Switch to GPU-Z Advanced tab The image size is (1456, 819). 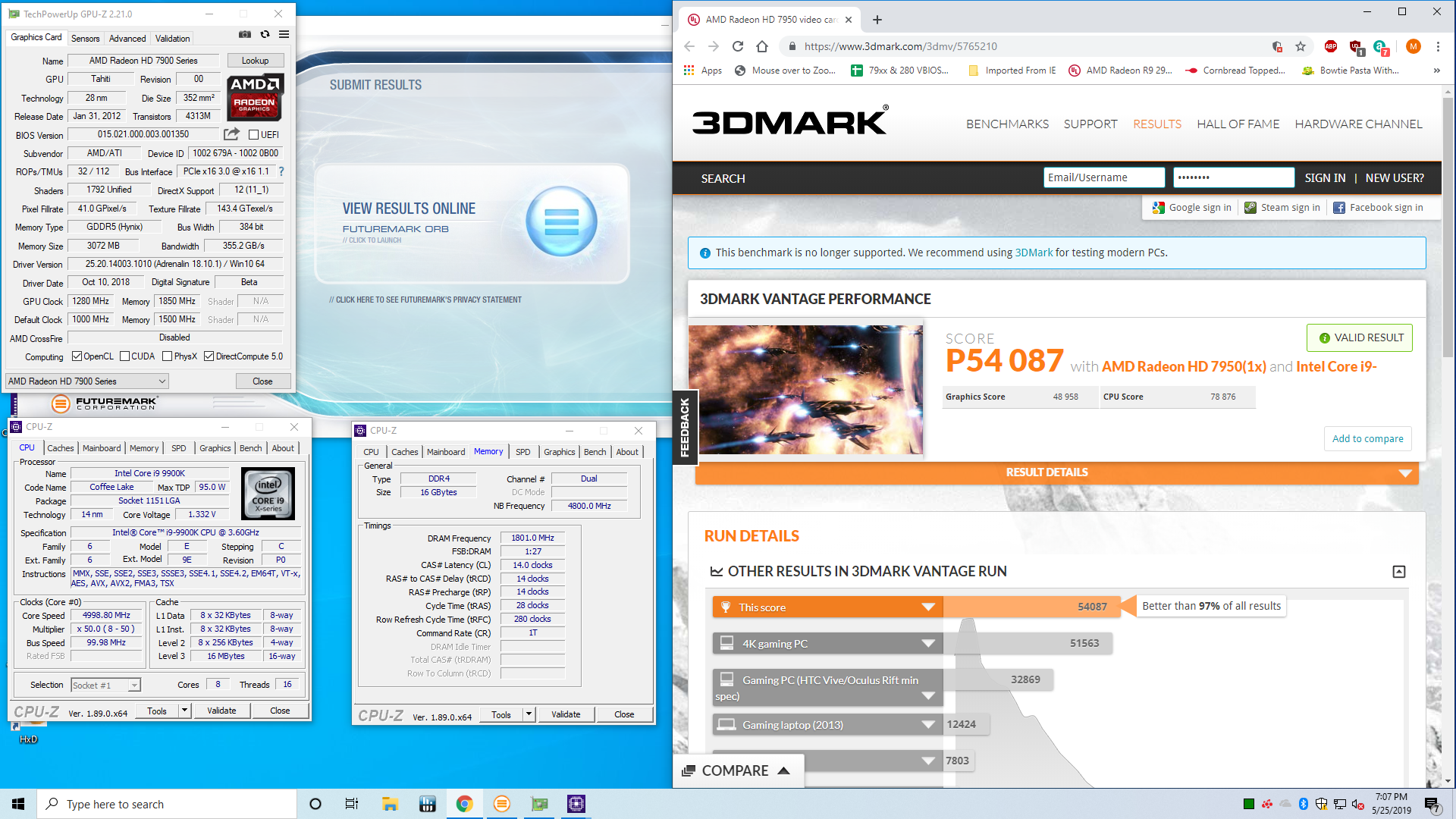pyautogui.click(x=127, y=38)
